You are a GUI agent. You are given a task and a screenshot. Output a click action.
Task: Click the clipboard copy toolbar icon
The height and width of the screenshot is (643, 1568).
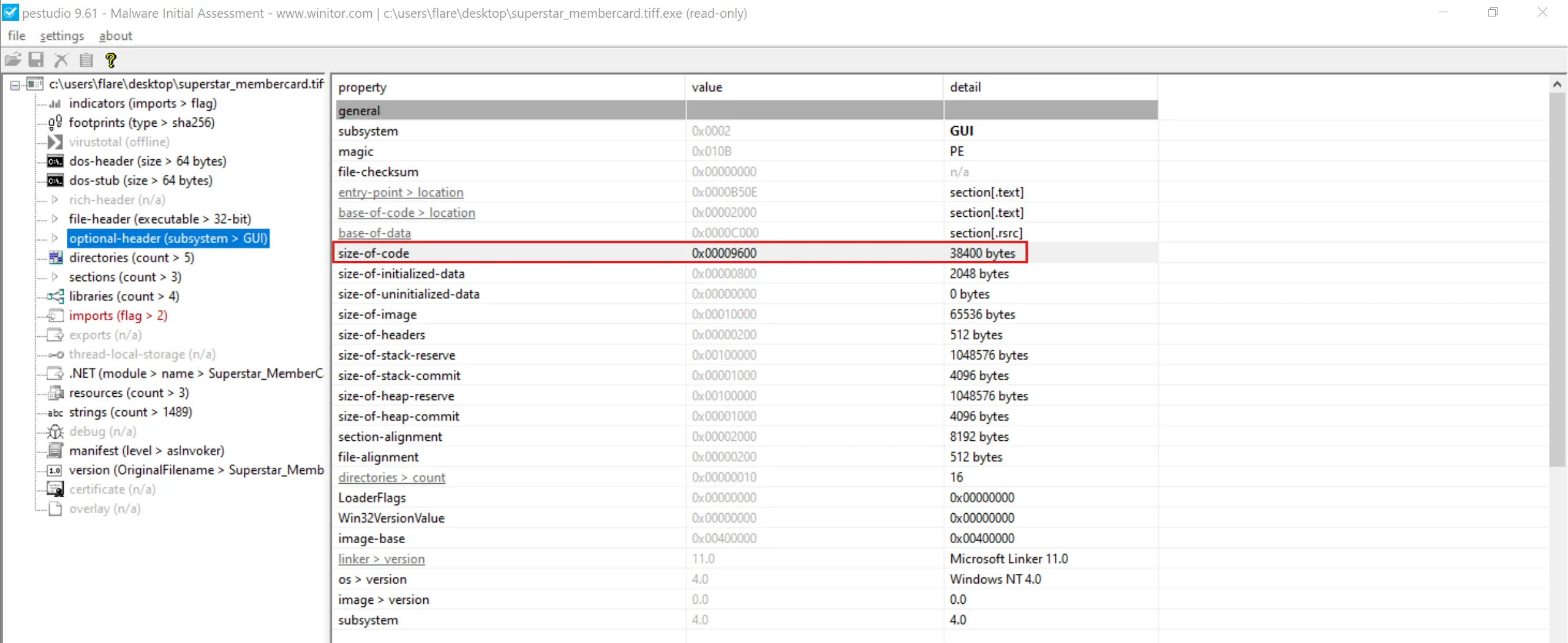86,59
